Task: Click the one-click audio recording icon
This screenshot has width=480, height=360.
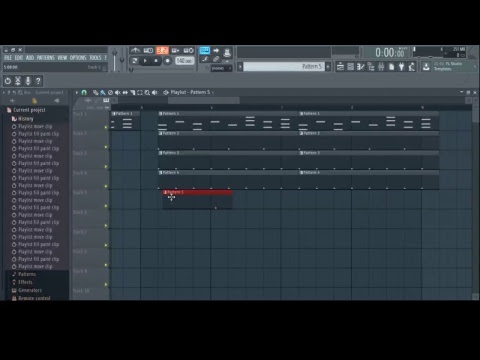Action: (x=227, y=53)
